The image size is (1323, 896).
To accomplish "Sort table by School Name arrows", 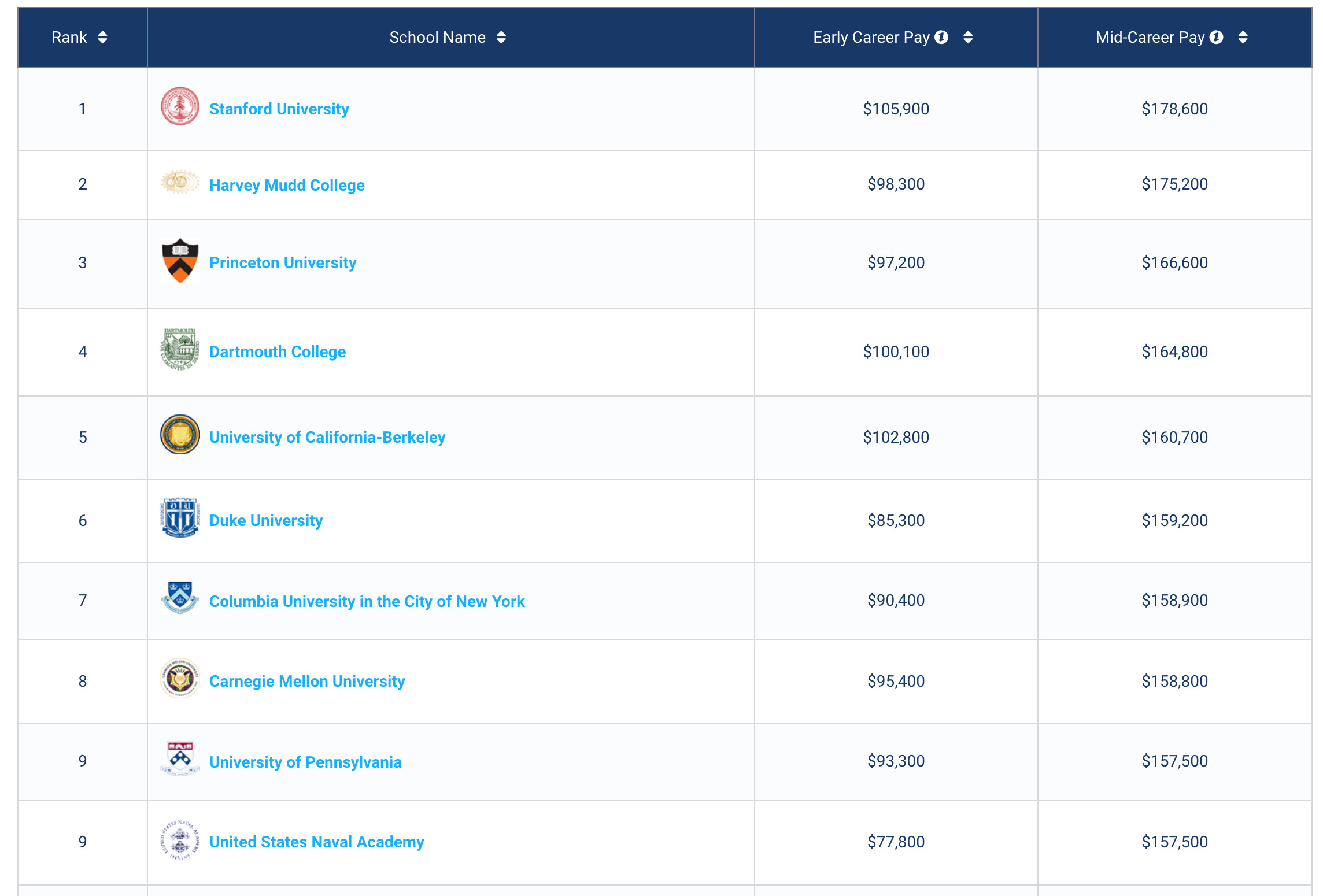I will coord(501,38).
